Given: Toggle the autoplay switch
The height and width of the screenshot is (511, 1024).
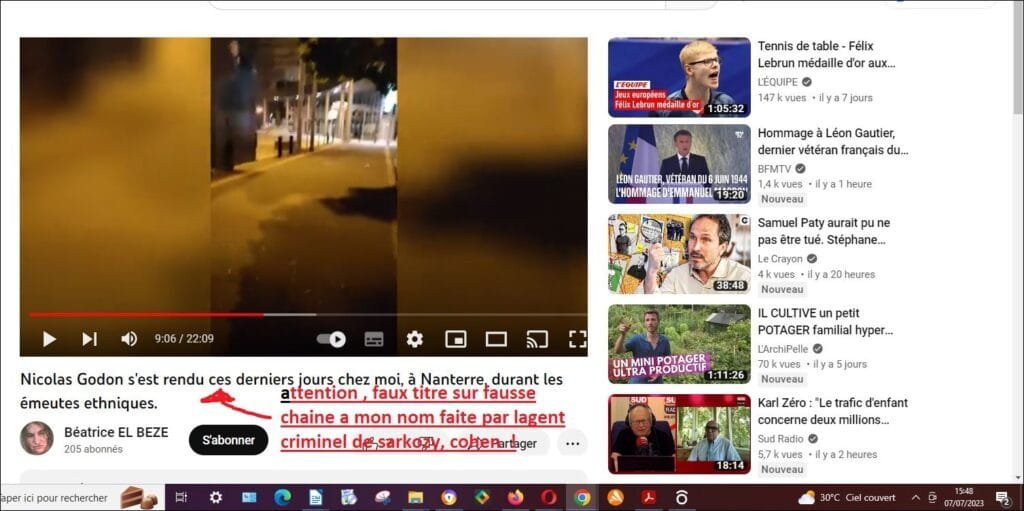Looking at the screenshot, I should point(331,339).
